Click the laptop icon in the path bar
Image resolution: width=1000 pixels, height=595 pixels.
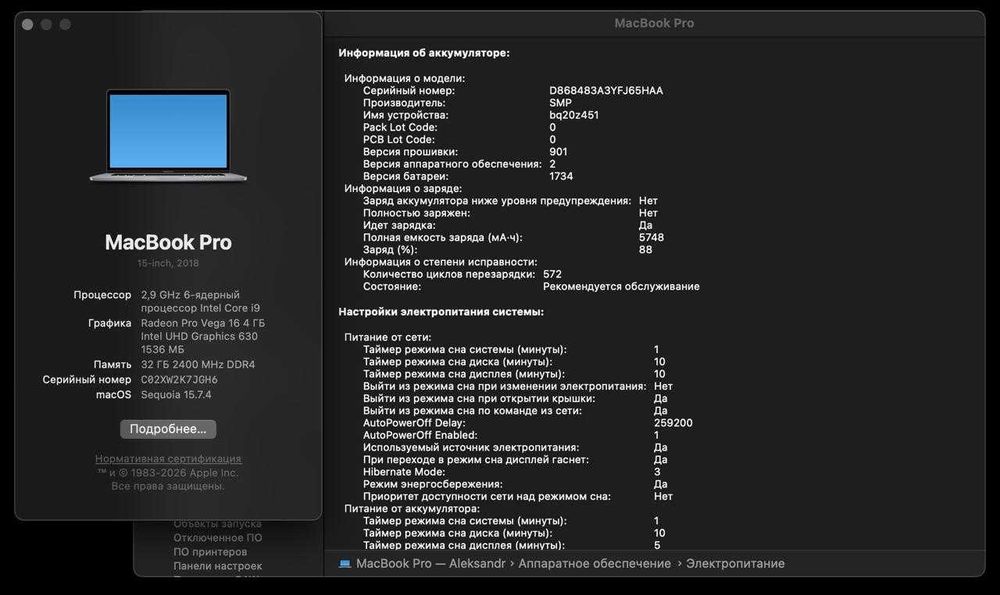[344, 564]
